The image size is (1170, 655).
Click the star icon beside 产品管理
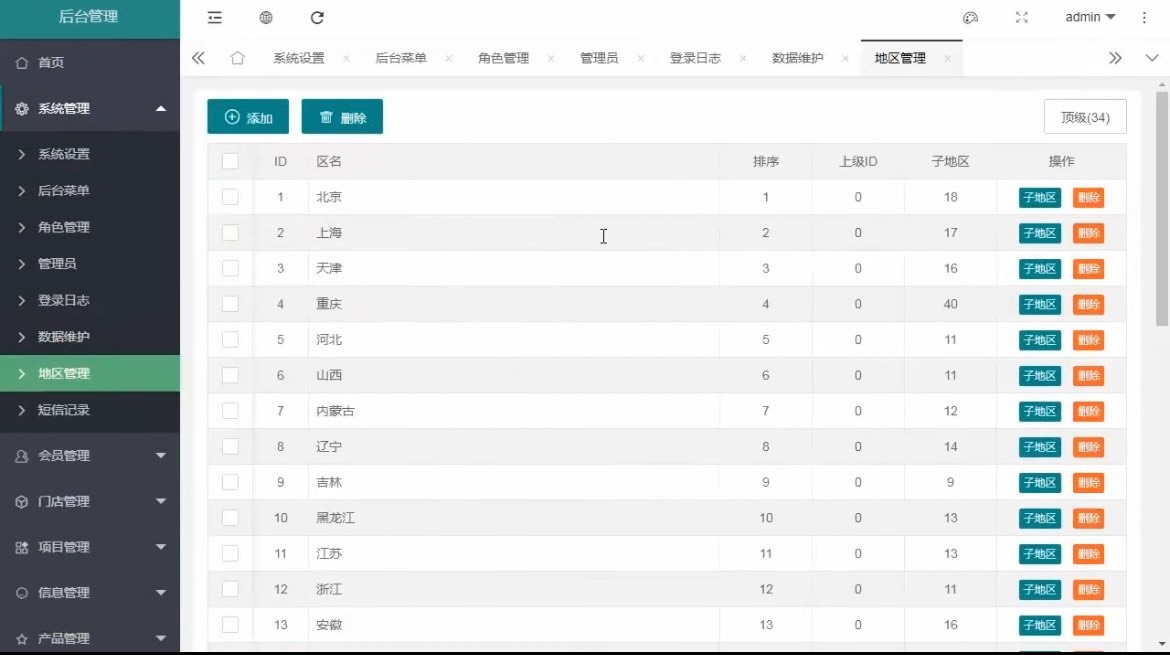coord(22,639)
